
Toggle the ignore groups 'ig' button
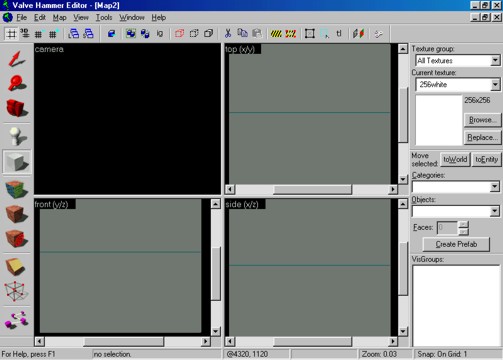click(x=160, y=34)
